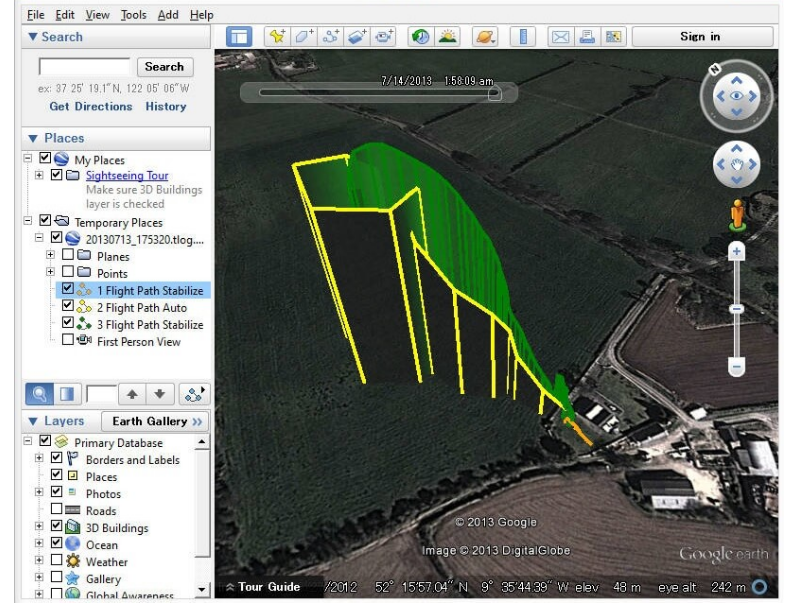Click the Places panel split view icon
799x611 pixels.
(x=67, y=394)
